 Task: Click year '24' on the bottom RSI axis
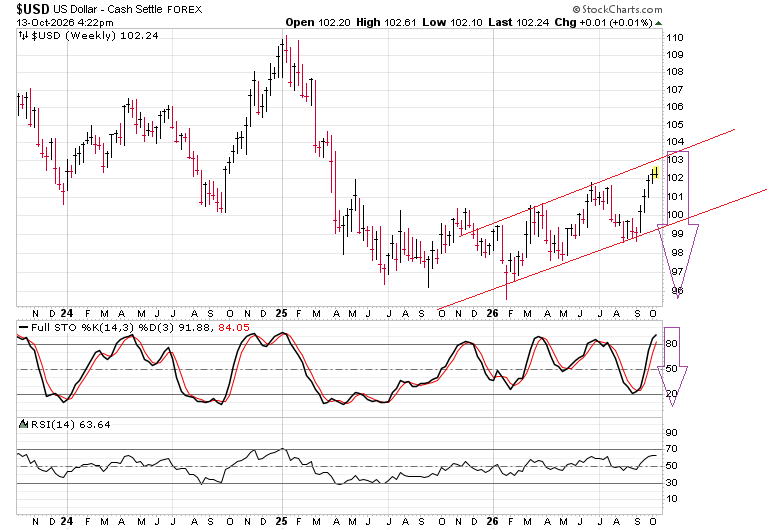(67, 521)
